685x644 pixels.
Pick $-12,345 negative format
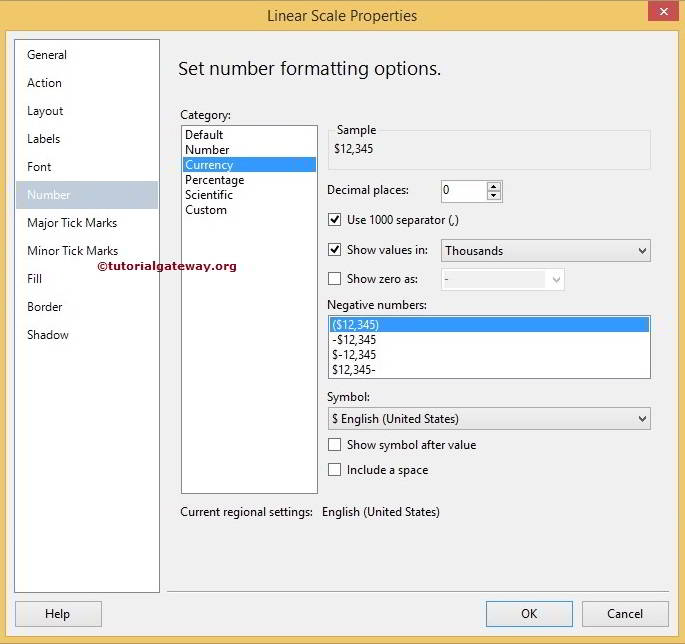[x=489, y=355]
